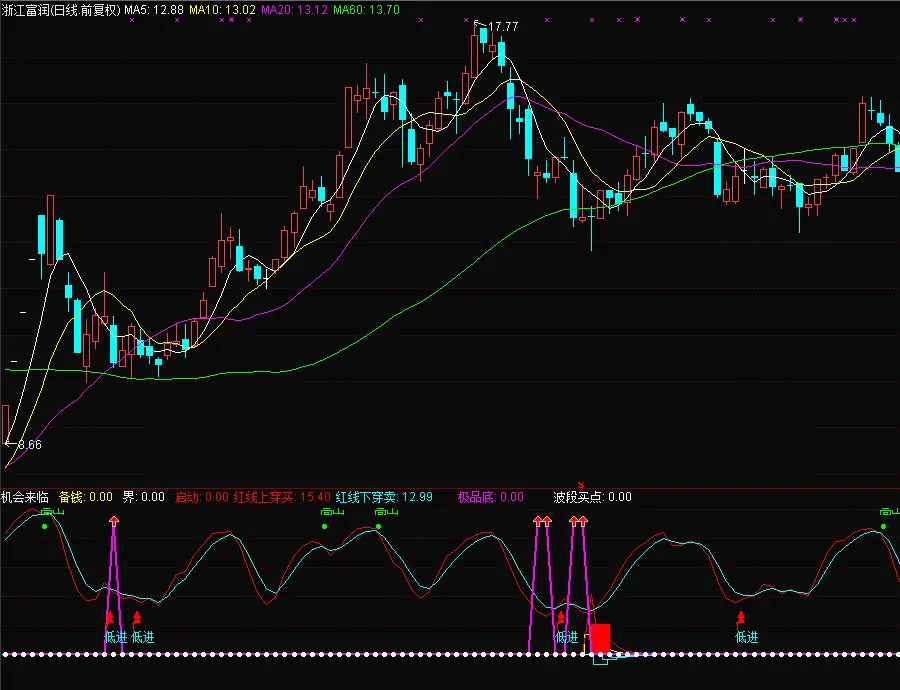
Task: Click the chart title 浙江富润(日线.前复权)
Action: (61, 10)
